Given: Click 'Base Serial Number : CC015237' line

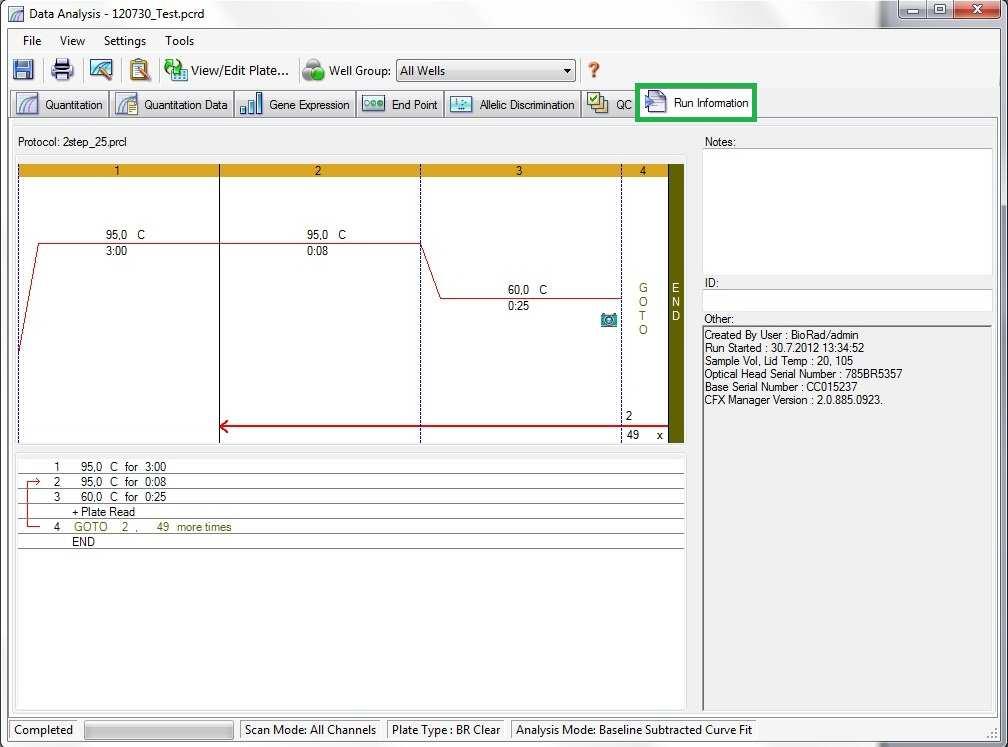Looking at the screenshot, I should point(780,387).
